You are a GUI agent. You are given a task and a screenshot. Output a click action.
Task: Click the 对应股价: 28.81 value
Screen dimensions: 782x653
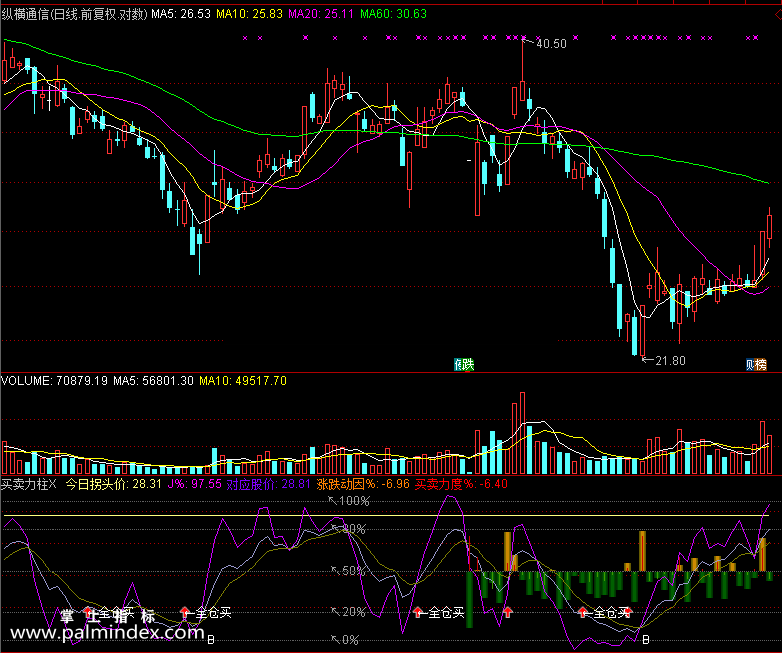tap(268, 484)
